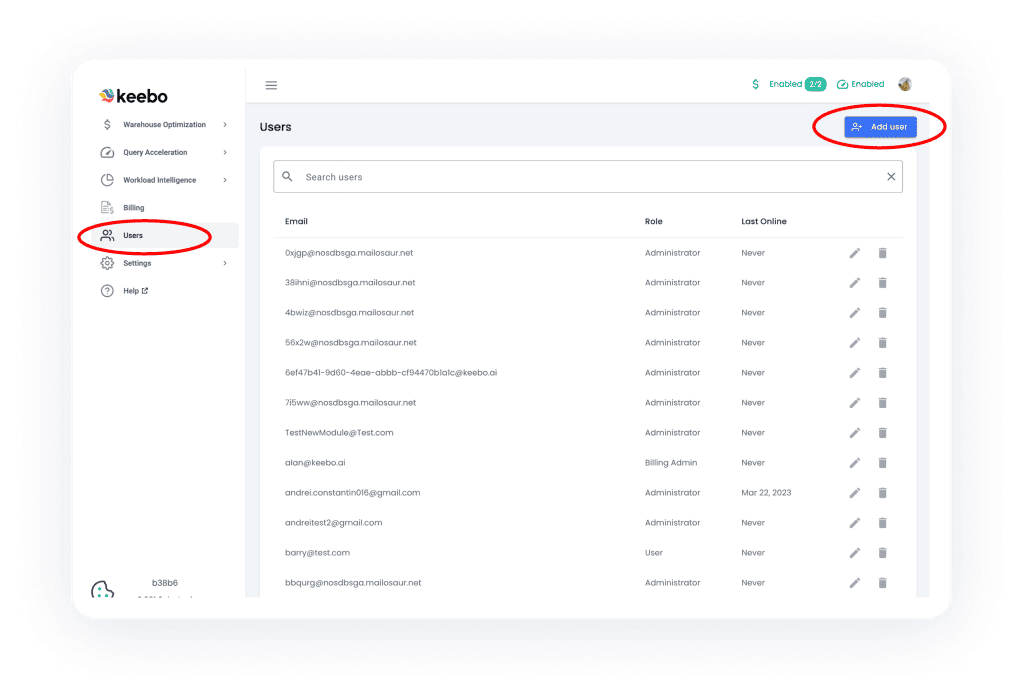Clear search with the X icon
Image resolution: width=1024 pixels, height=697 pixels.
click(891, 177)
